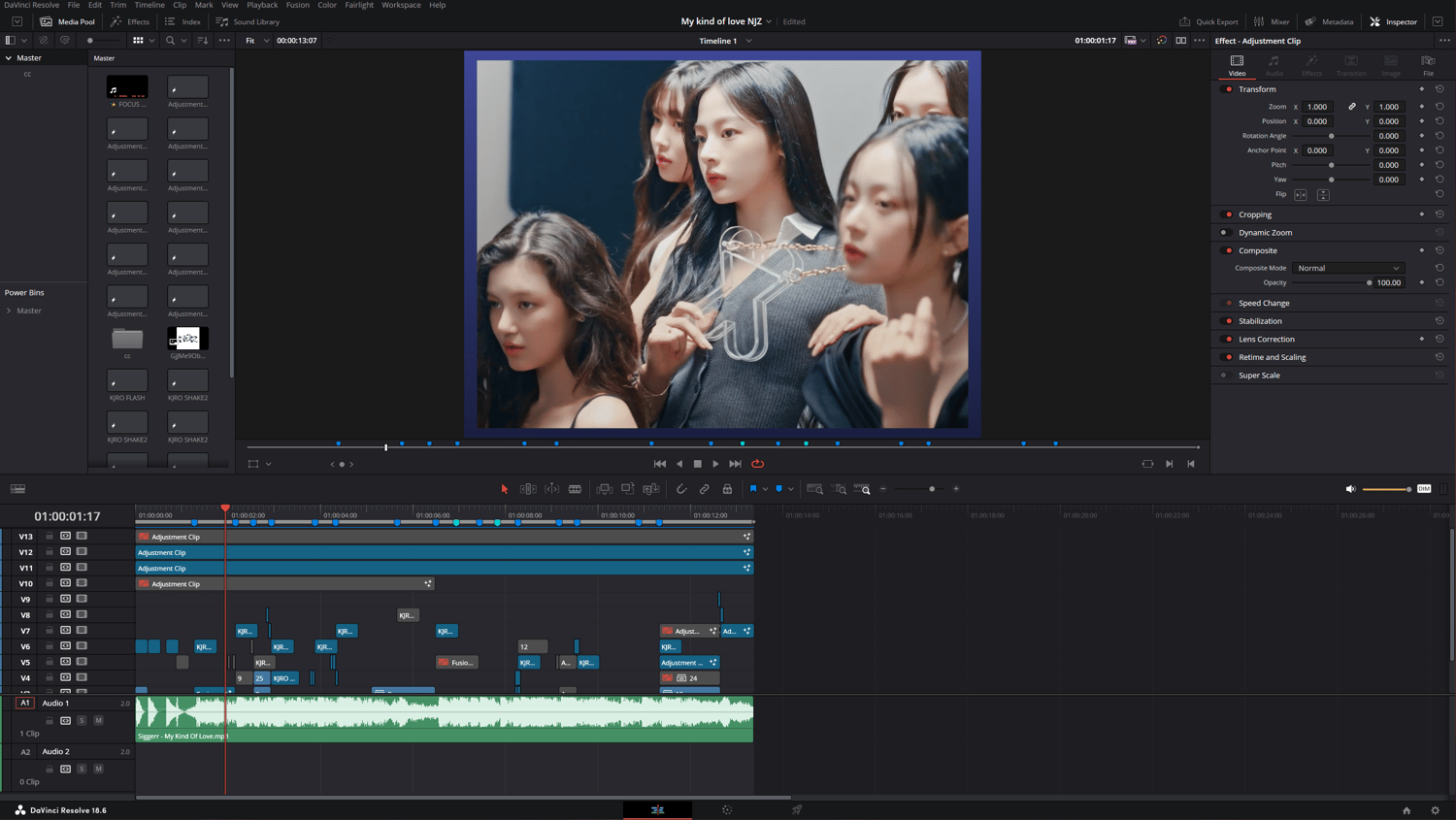Toggle Linked Selection chain icon
This screenshot has height=820, width=1456.
pyautogui.click(x=705, y=489)
